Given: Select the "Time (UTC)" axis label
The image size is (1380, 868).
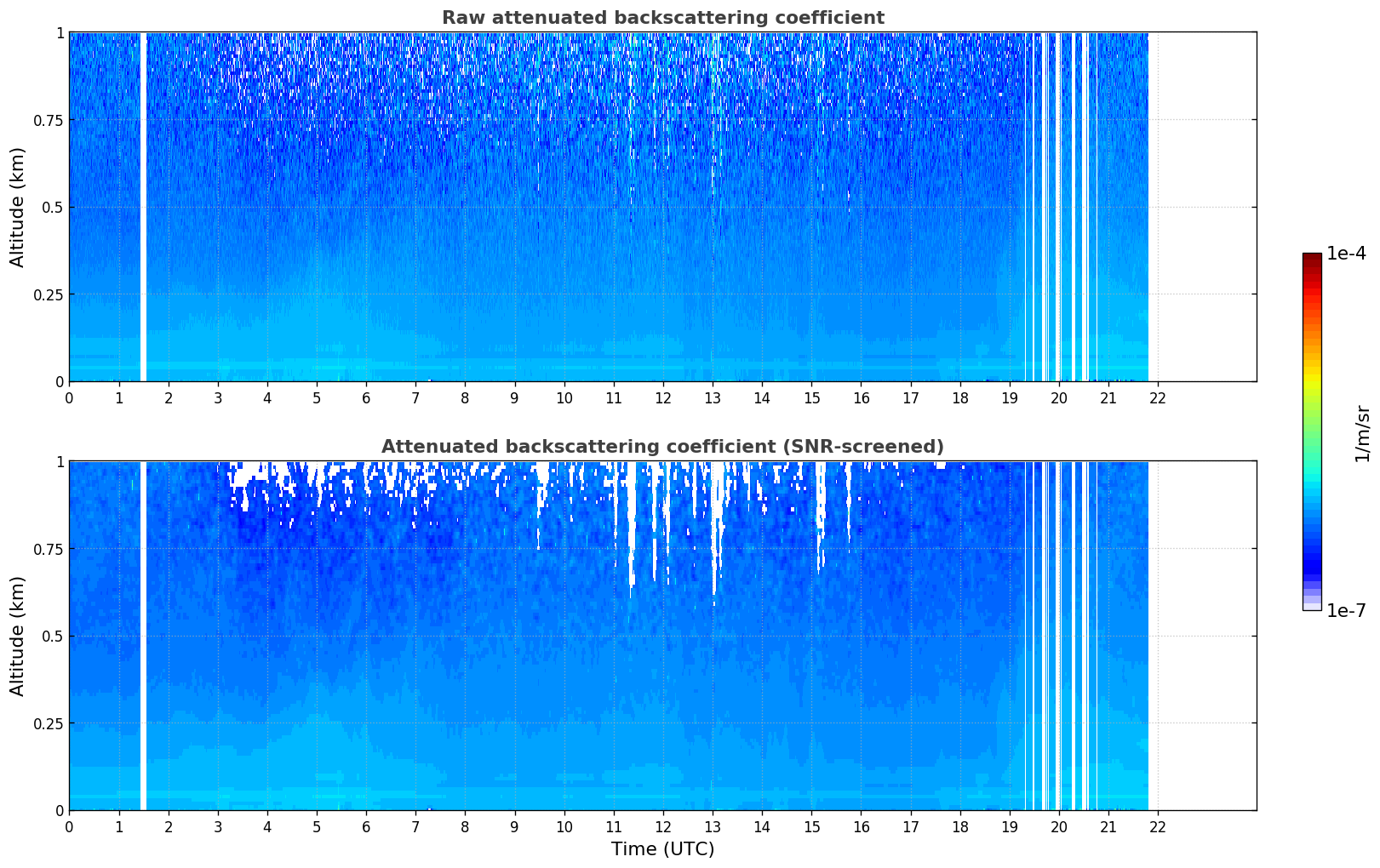Looking at the screenshot, I should pyautogui.click(x=662, y=849).
